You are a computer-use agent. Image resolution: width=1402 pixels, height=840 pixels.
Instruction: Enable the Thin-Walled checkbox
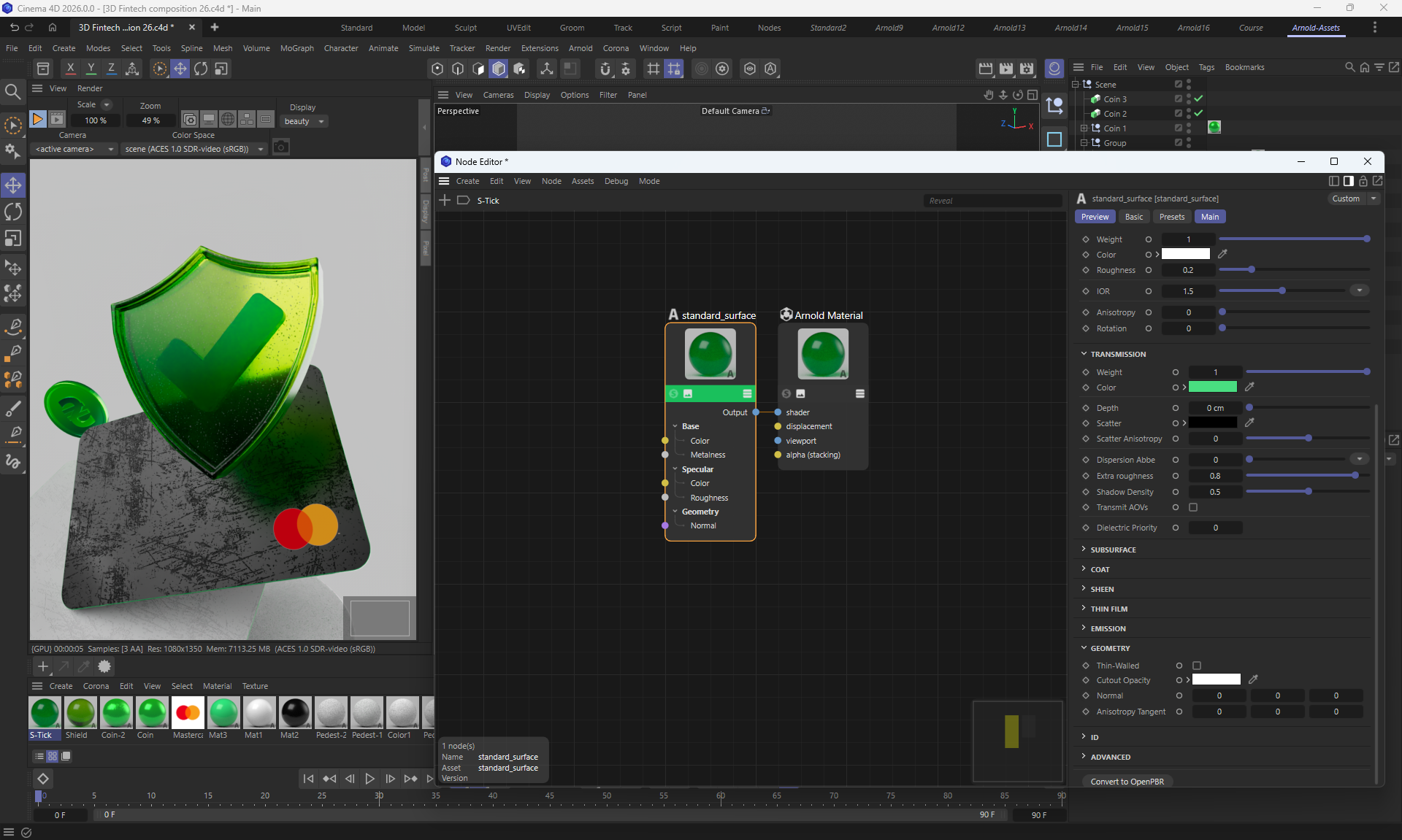[1197, 666]
